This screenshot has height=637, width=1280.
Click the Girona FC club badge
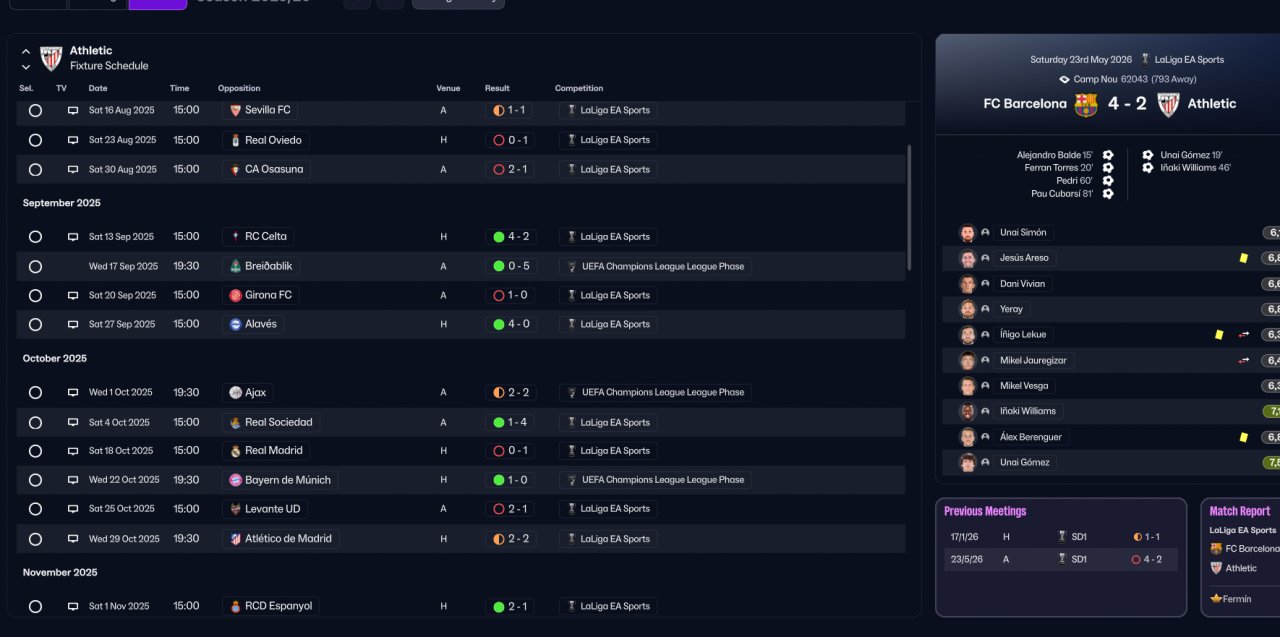tap(235, 295)
